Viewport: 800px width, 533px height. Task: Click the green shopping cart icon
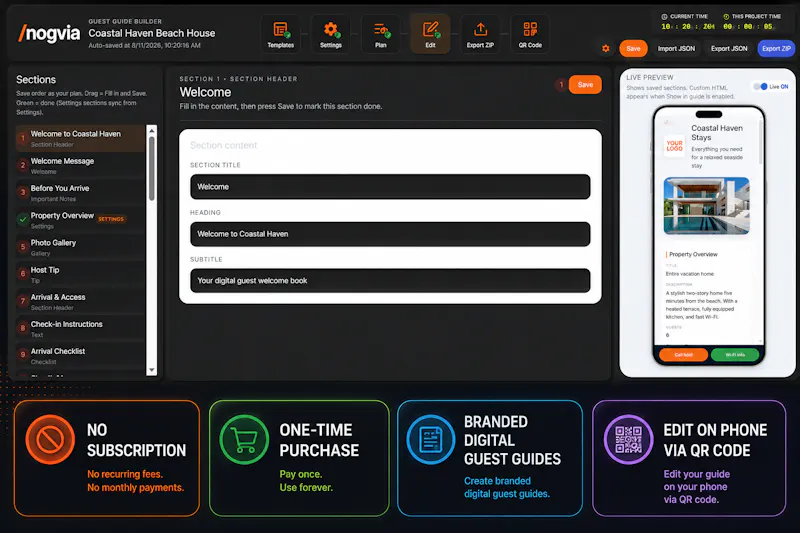[244, 439]
